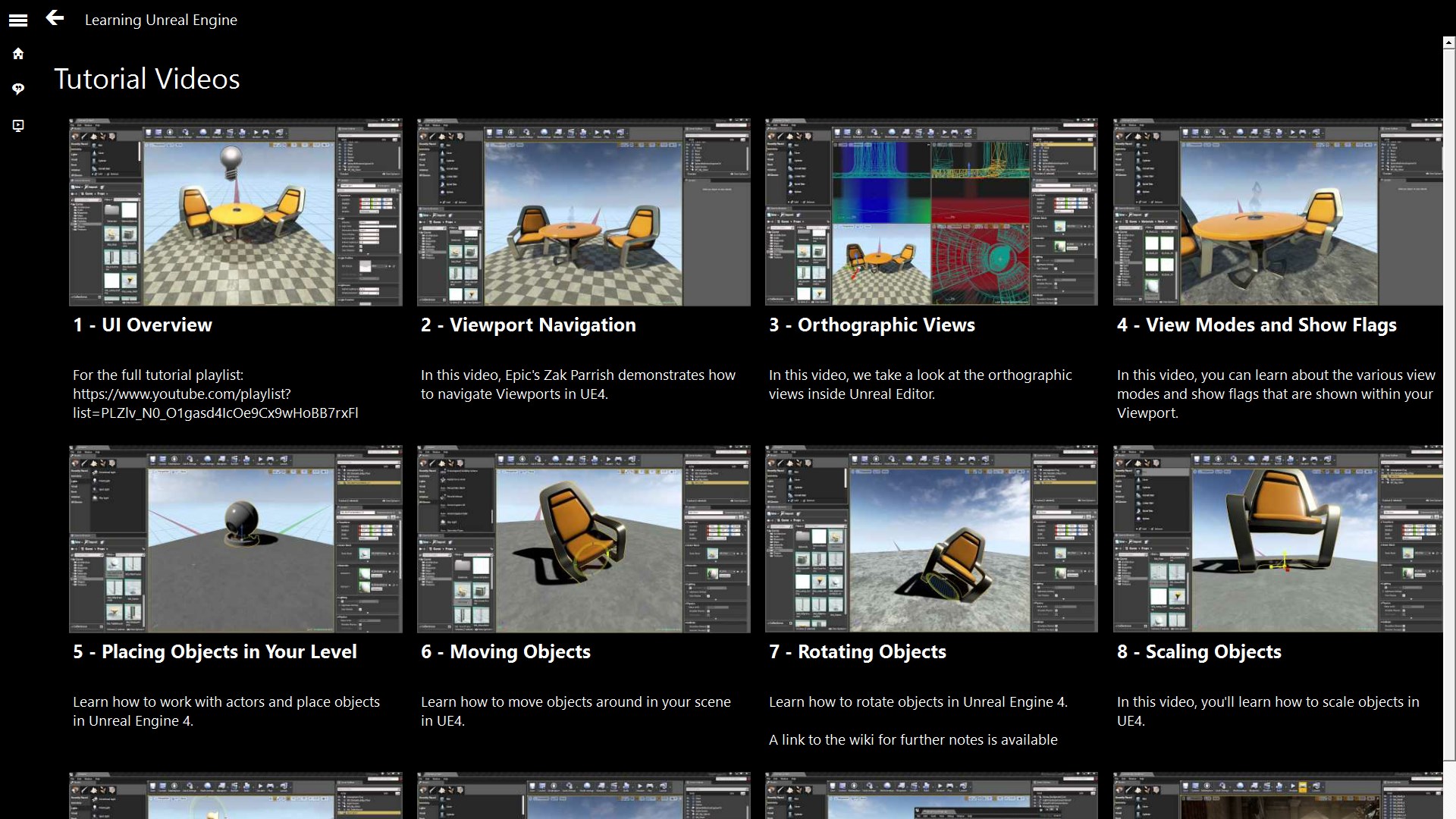Screen dimensions: 1456x819
Task: Open the hamburger navigation menu
Action: click(18, 20)
